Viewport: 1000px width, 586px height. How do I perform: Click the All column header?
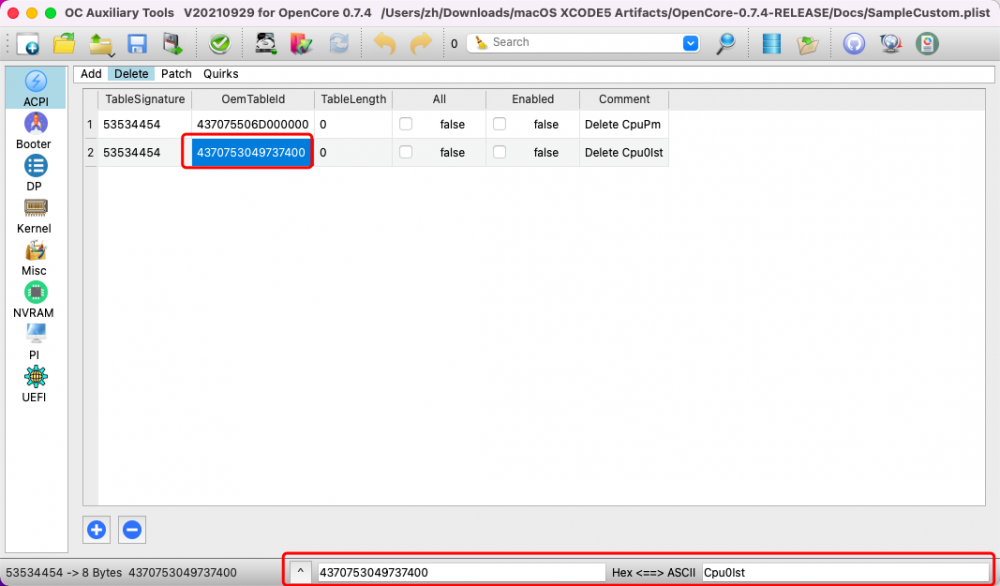(x=439, y=99)
